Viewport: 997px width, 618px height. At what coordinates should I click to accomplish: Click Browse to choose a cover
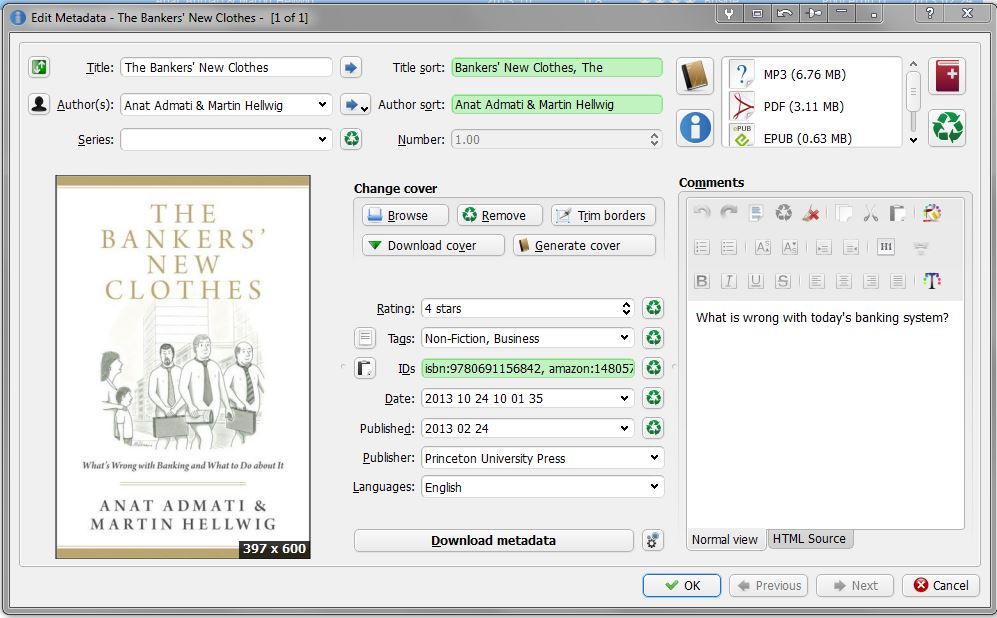[405, 215]
